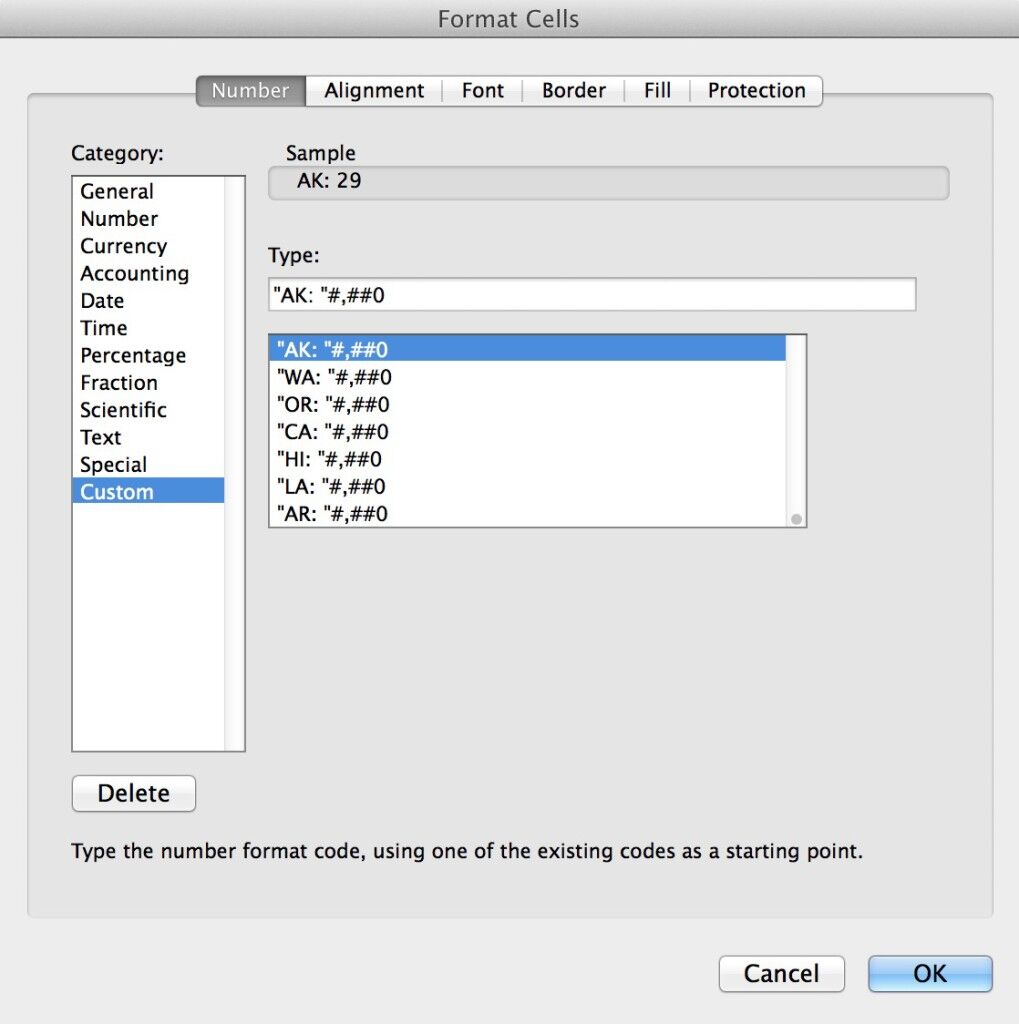1019x1024 pixels.
Task: Open the Protection tab
Action: (x=756, y=91)
